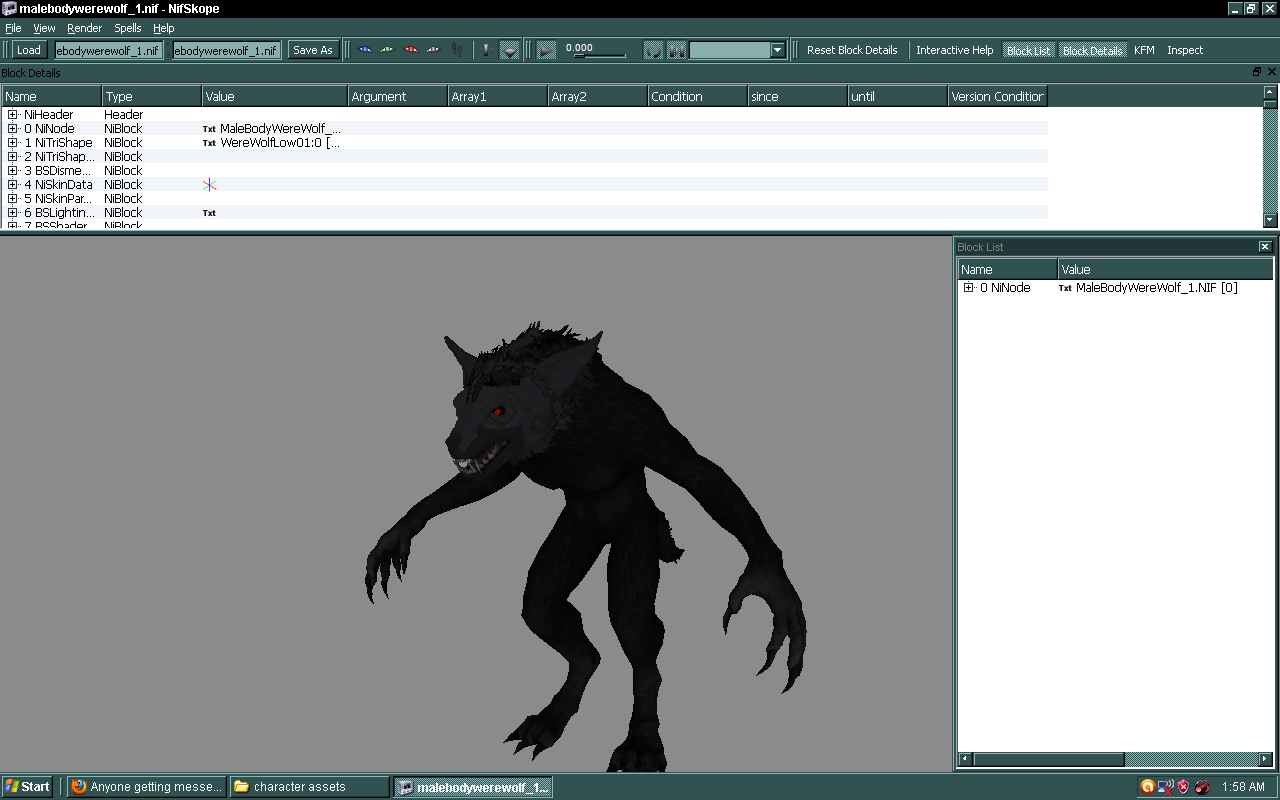Screen dimensions: 1280x800
Task: Open the Render menu
Action: [x=84, y=28]
